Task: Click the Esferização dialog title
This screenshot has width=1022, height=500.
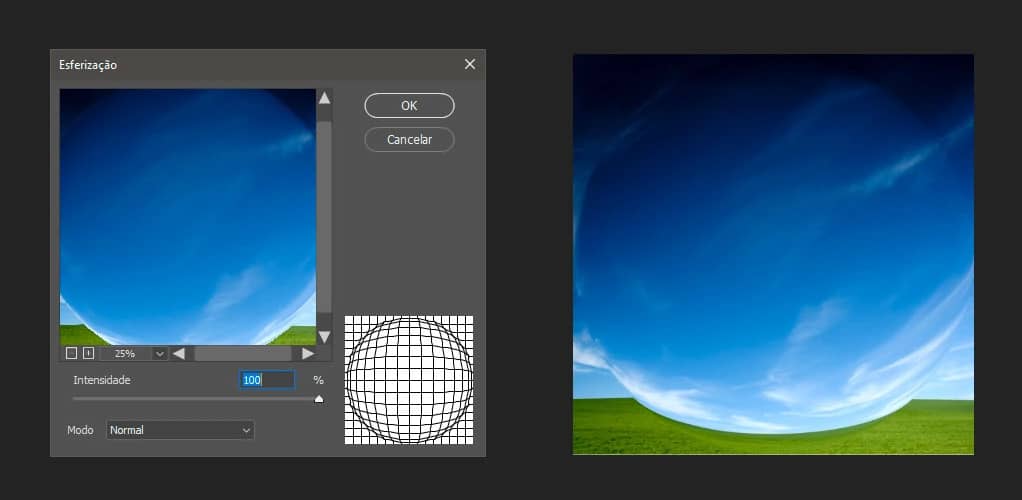Action: coord(88,65)
